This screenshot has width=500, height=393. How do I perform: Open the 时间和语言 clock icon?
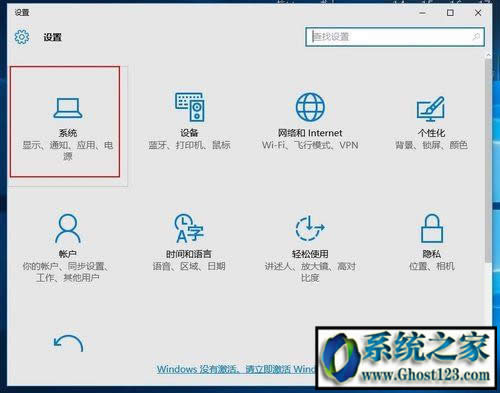tap(189, 228)
